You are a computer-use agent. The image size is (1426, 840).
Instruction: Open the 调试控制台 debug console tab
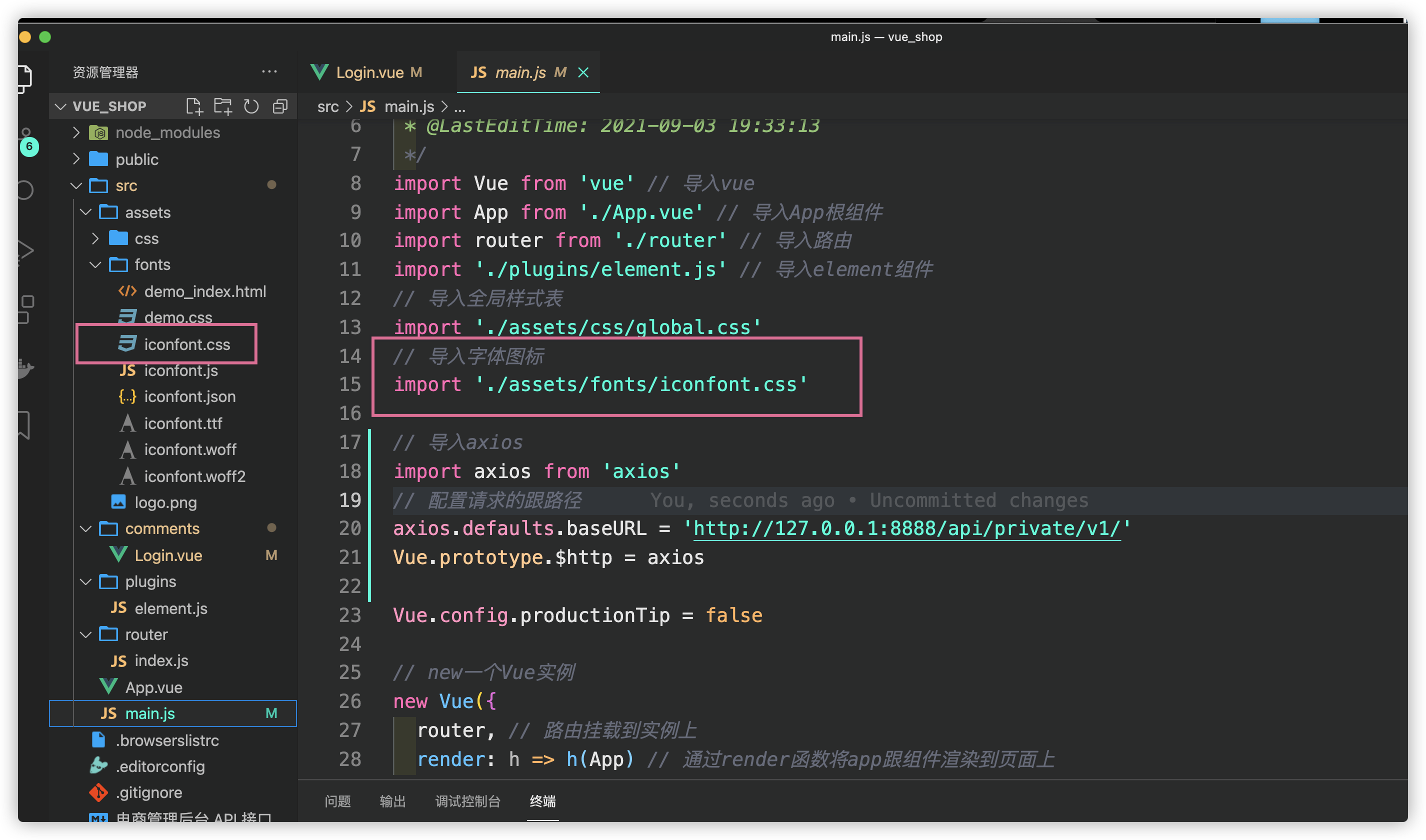pos(468,801)
